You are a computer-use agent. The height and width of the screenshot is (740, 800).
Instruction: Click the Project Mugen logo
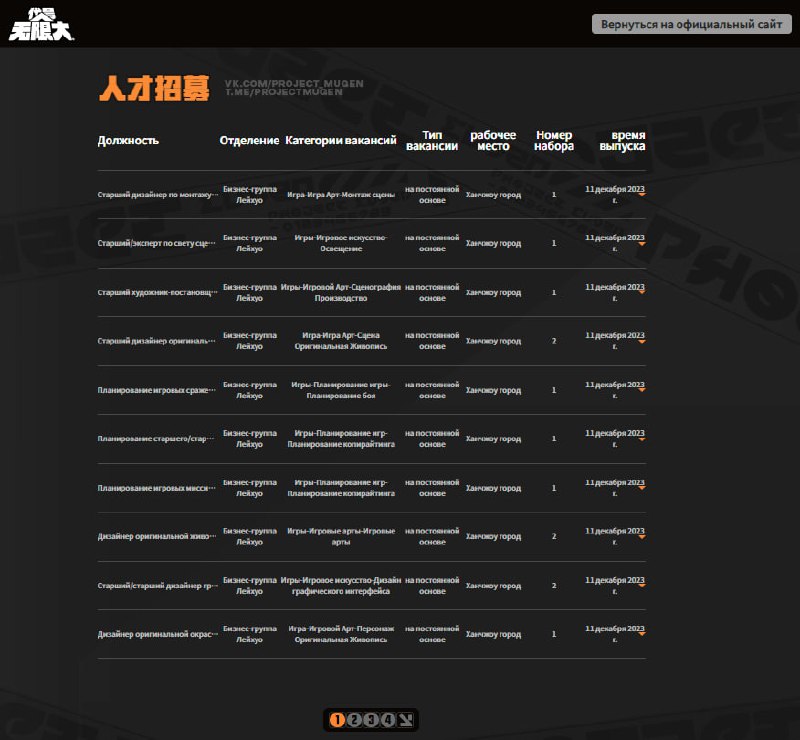[41, 24]
